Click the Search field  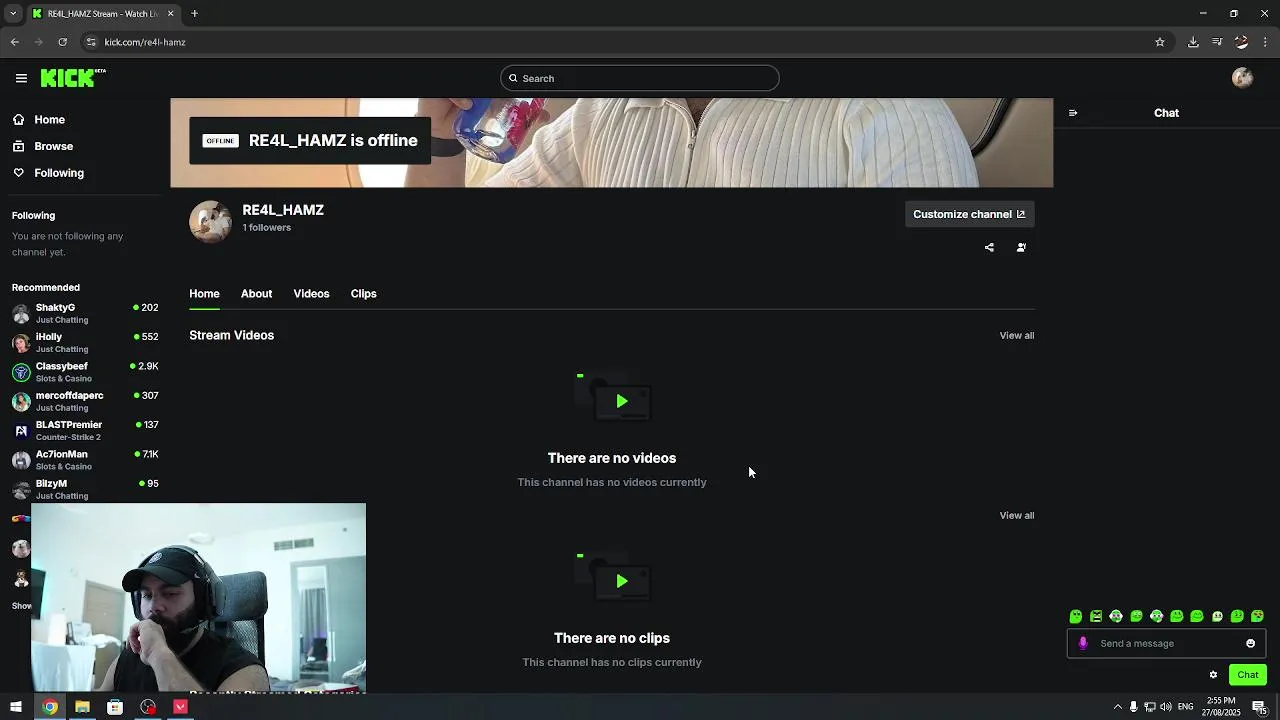(640, 78)
